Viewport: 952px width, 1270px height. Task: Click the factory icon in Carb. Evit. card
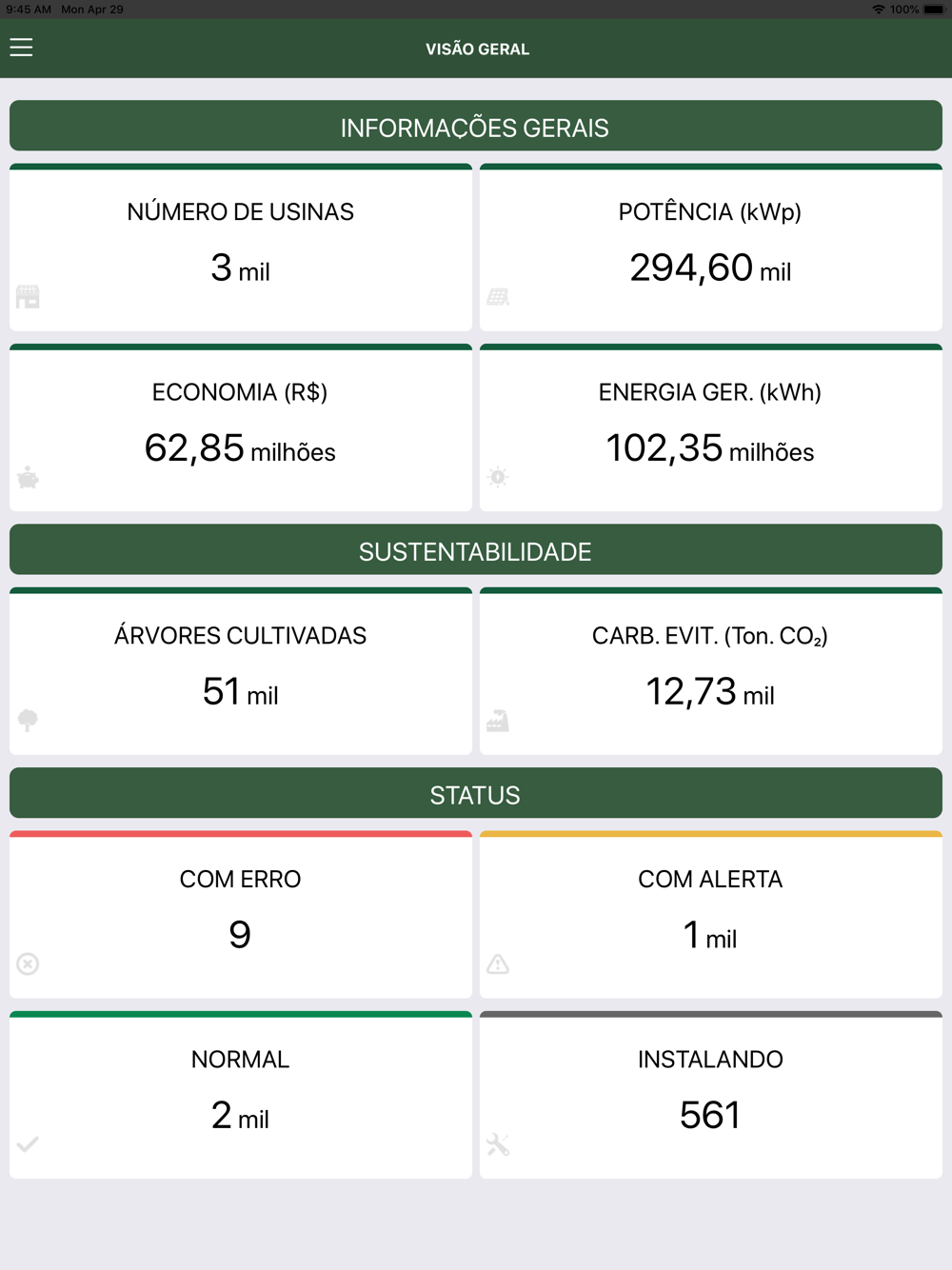coord(498,721)
